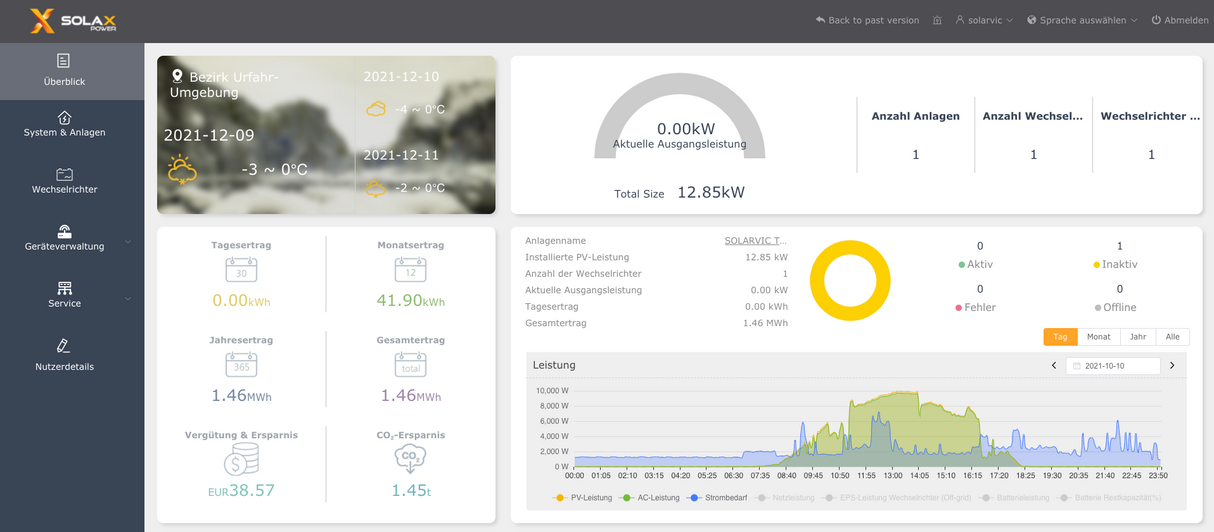
Task: Click the yellow status donut chart
Action: coord(849,281)
